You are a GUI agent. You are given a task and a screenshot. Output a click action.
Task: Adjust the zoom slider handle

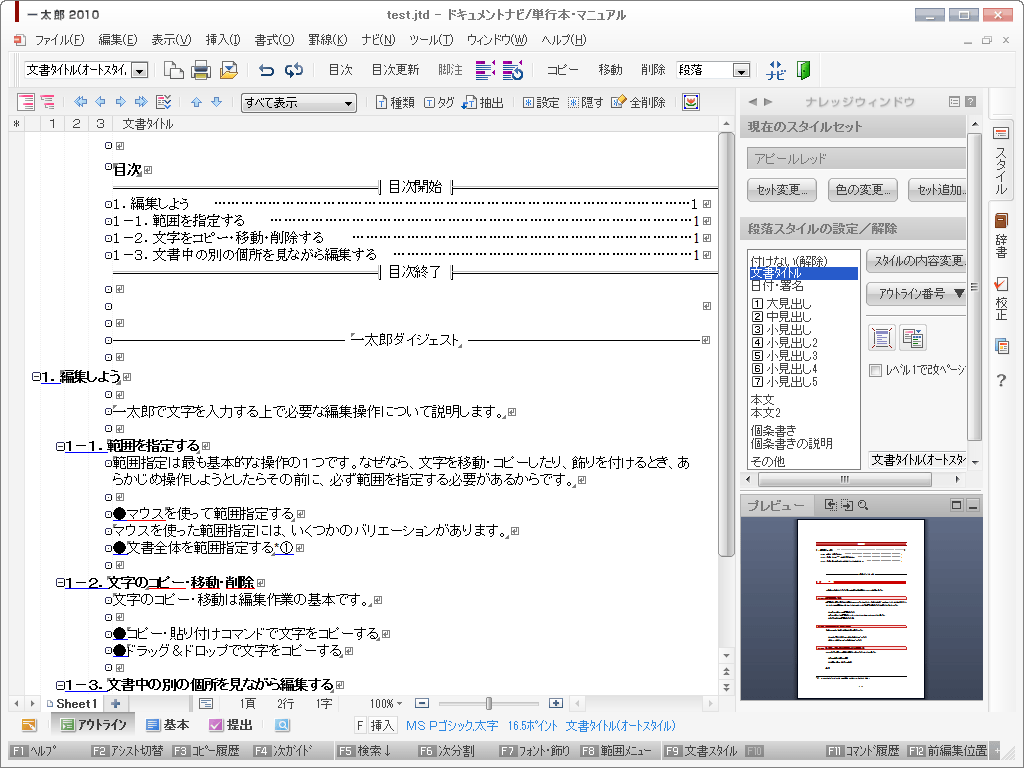(x=488, y=703)
